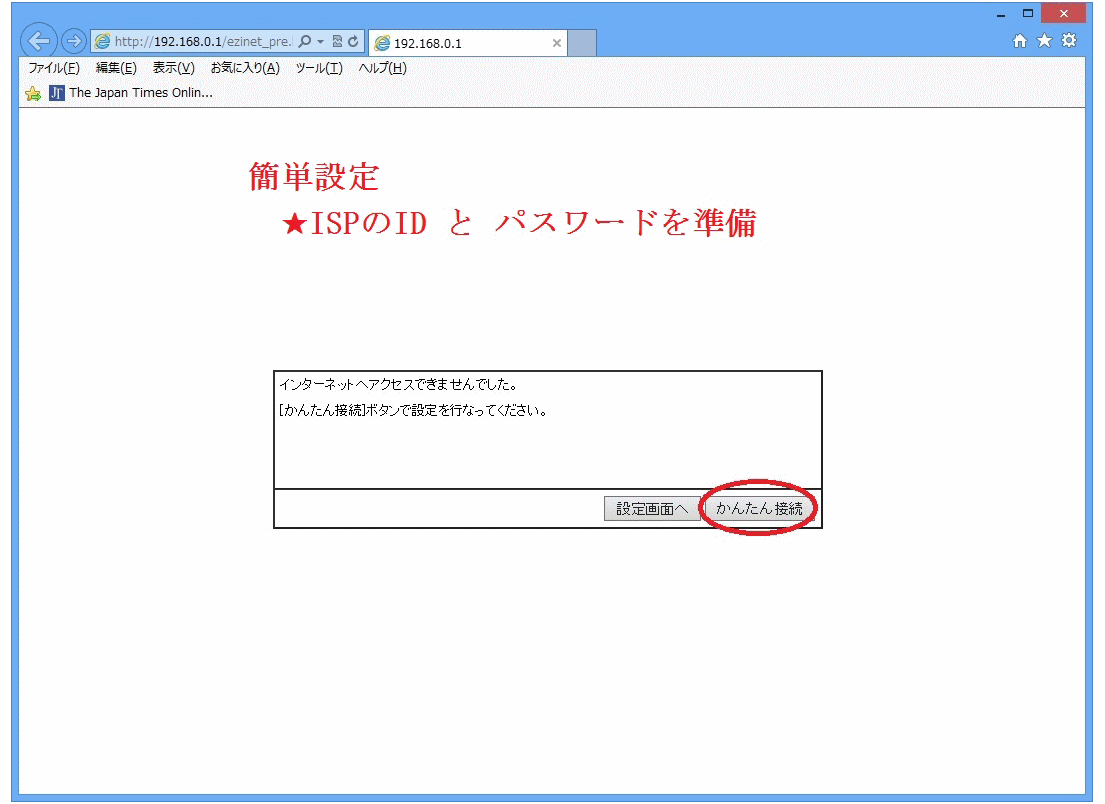
Task: Close the browser window
Action: pos(1063,13)
